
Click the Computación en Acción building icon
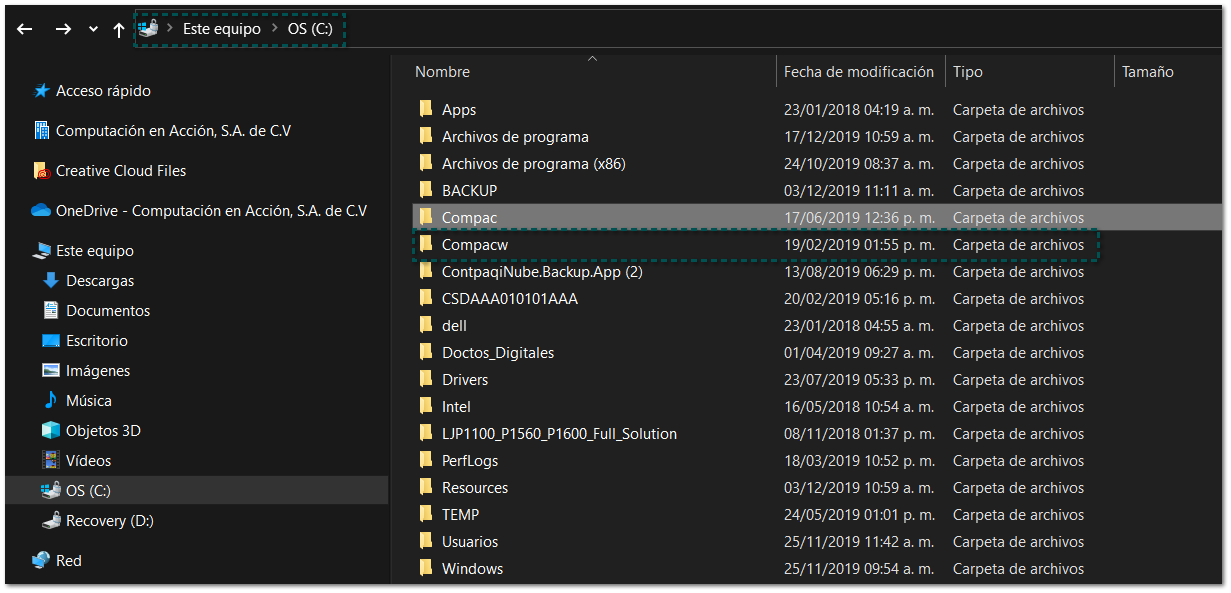[x=42, y=131]
